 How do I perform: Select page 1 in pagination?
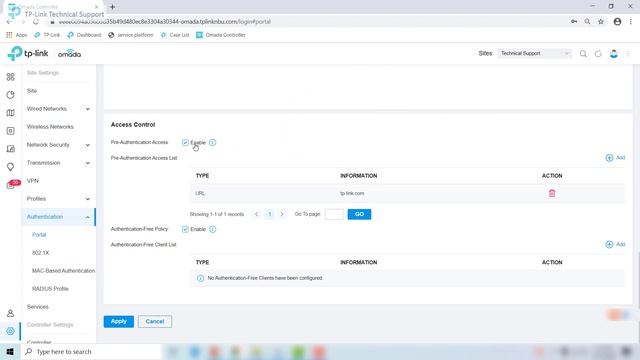pyautogui.click(x=269, y=214)
